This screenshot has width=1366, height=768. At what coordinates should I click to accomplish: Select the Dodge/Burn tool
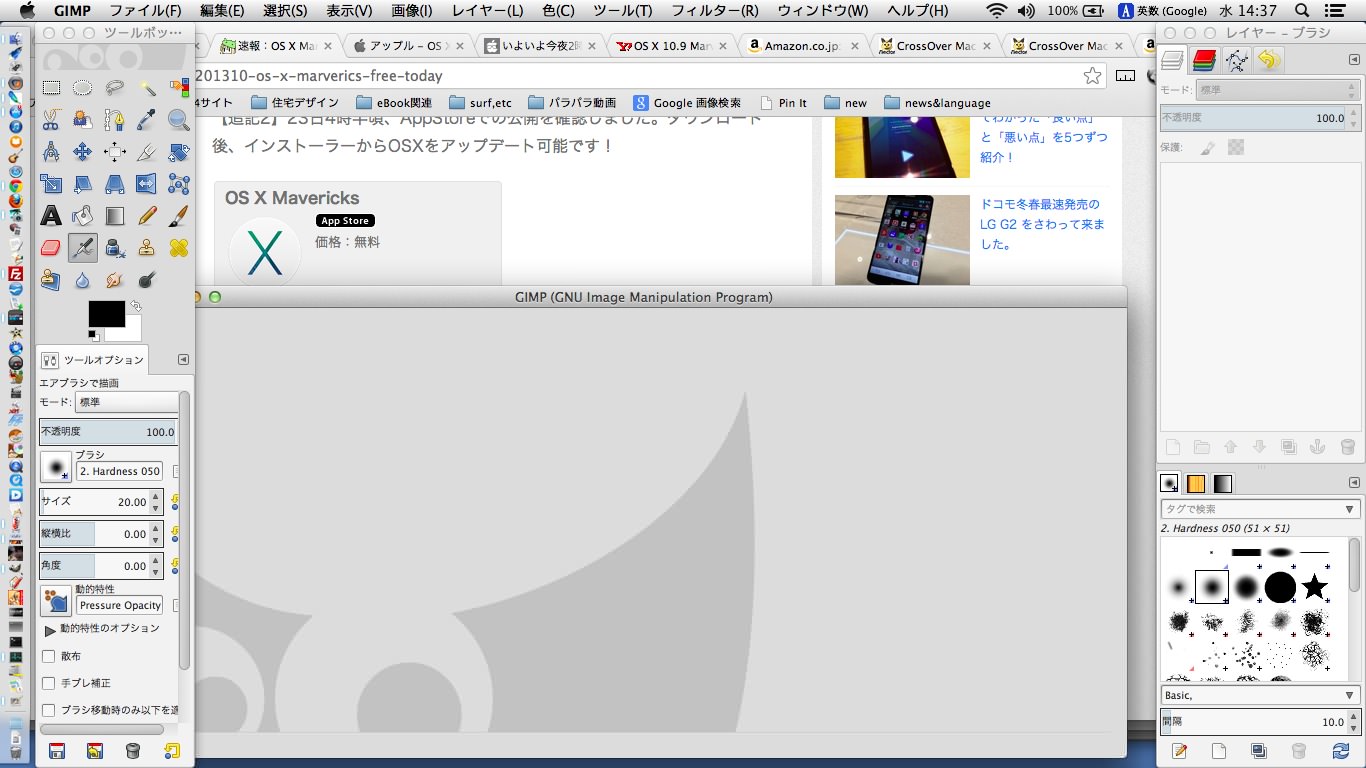[x=147, y=279]
